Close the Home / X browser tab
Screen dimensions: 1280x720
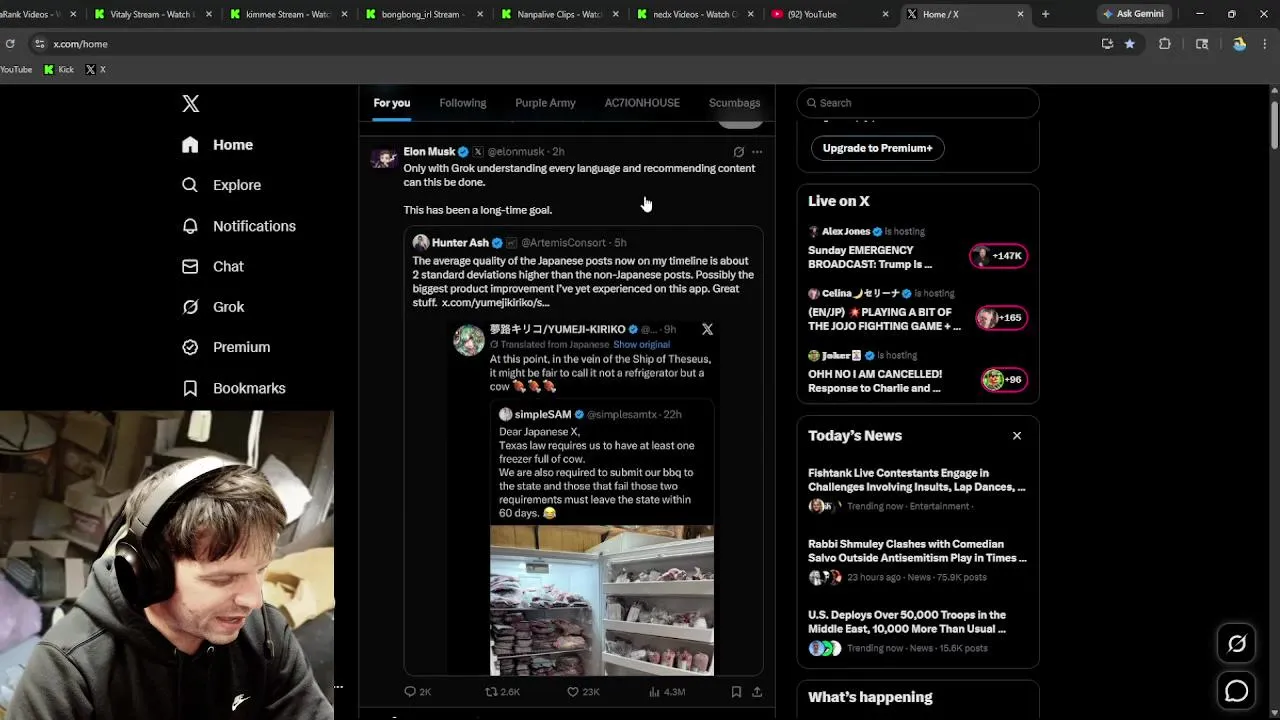click(x=1020, y=14)
